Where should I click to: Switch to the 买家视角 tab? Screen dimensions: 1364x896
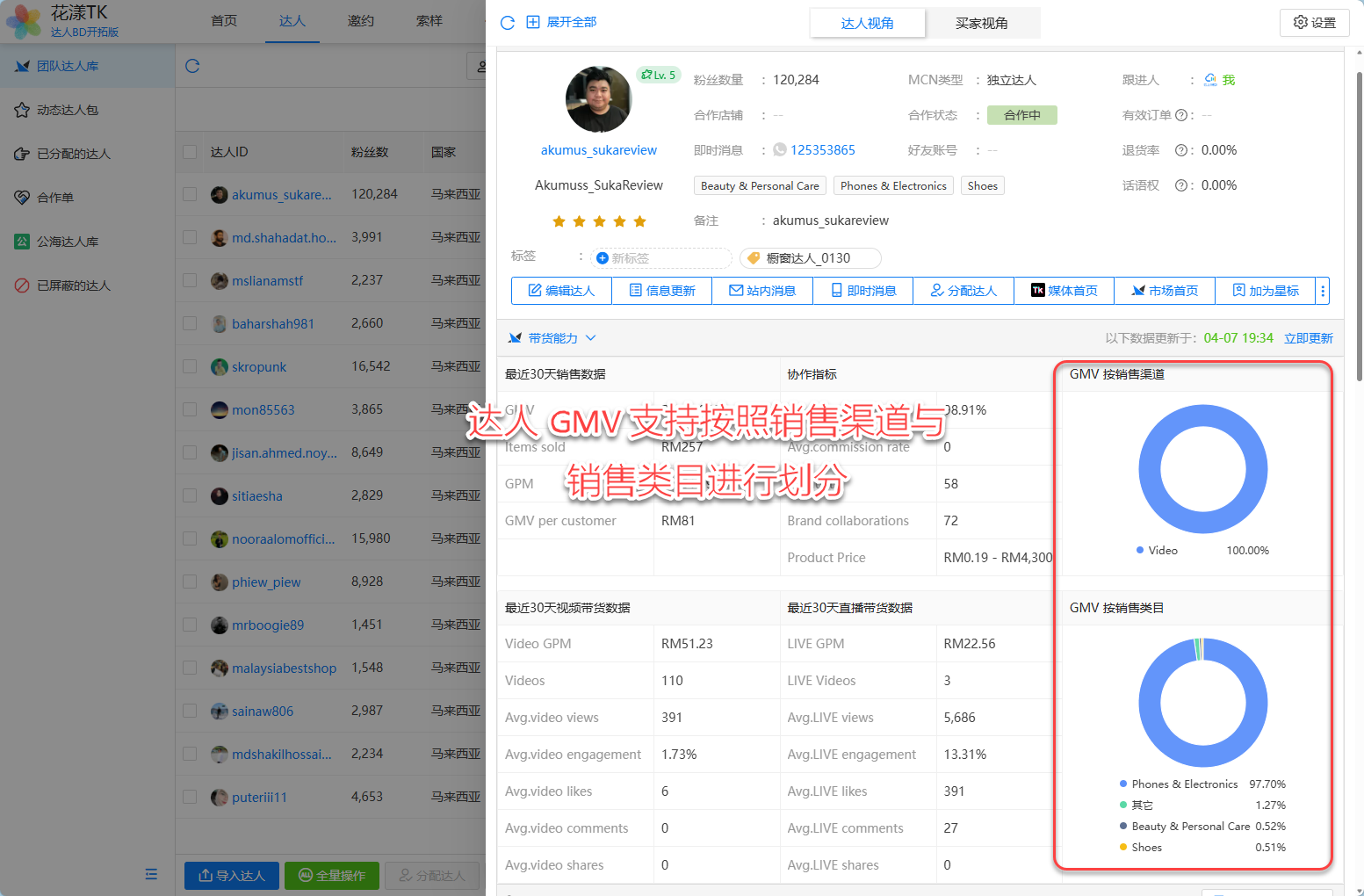(981, 23)
